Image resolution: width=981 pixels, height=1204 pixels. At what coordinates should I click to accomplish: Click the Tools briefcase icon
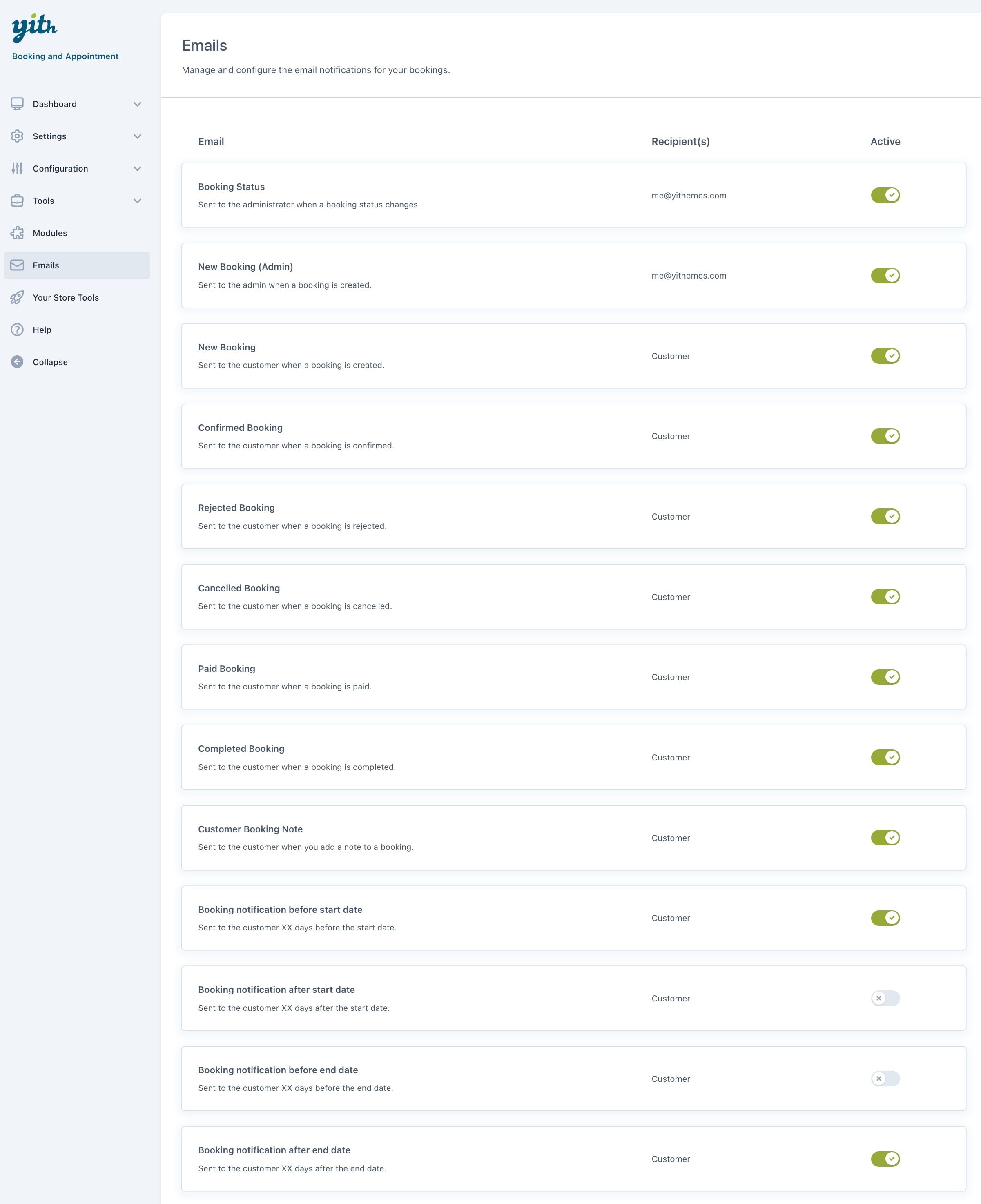[18, 201]
